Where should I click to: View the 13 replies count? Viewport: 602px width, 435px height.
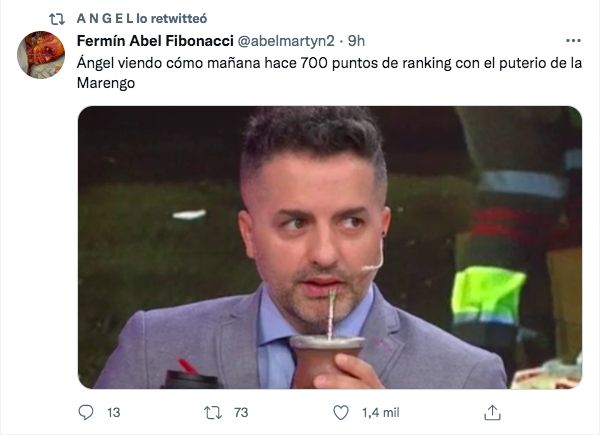[x=113, y=413]
